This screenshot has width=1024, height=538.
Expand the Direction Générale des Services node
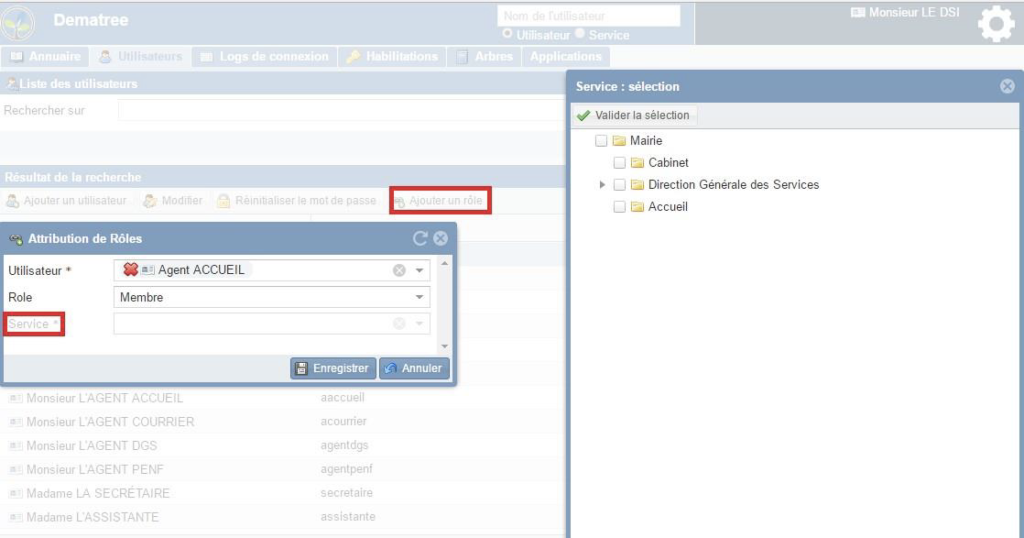(x=602, y=185)
